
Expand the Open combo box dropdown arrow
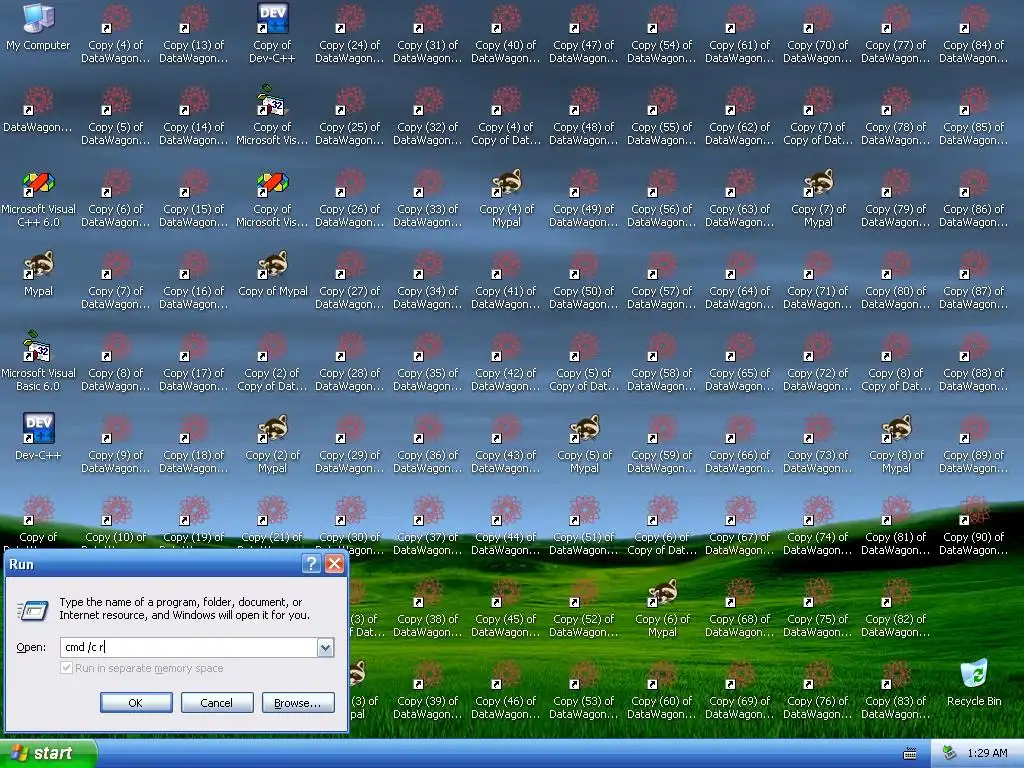[x=325, y=647]
